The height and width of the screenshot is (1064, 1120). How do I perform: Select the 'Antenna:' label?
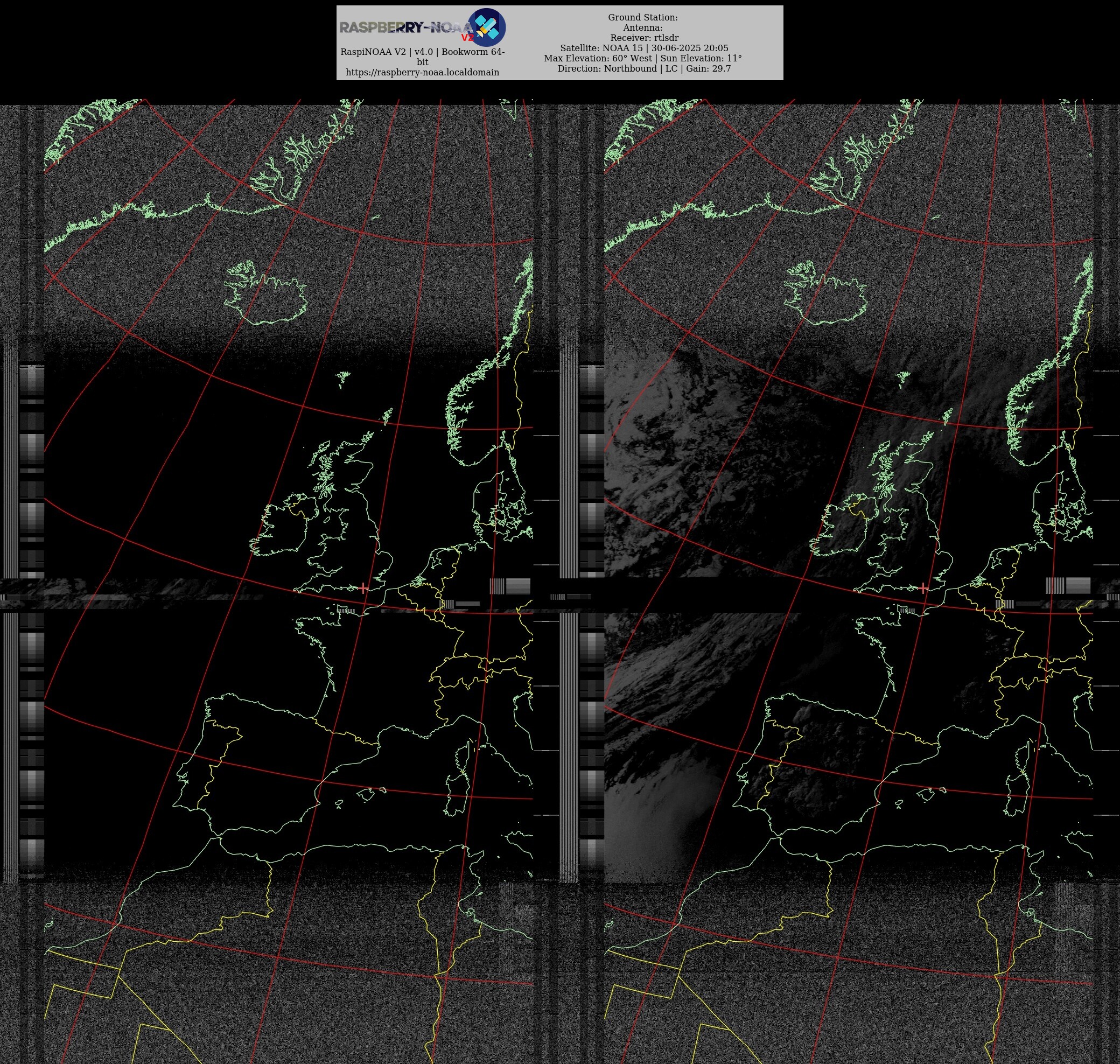(642, 28)
